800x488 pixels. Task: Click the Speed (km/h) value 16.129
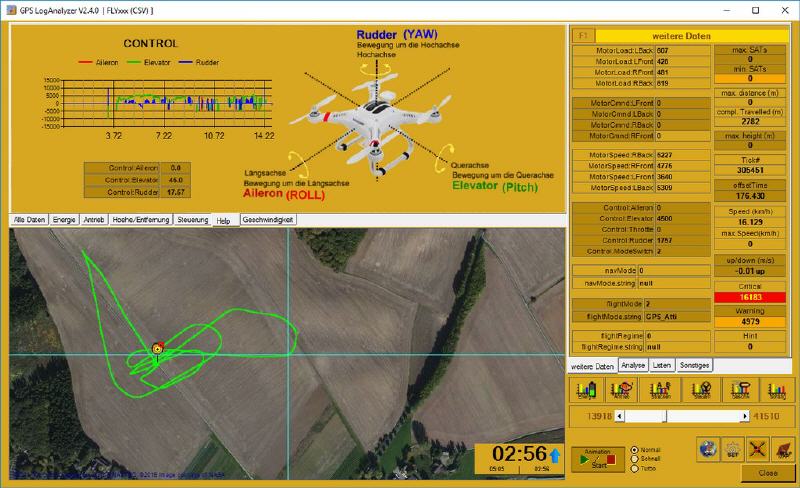click(749, 222)
